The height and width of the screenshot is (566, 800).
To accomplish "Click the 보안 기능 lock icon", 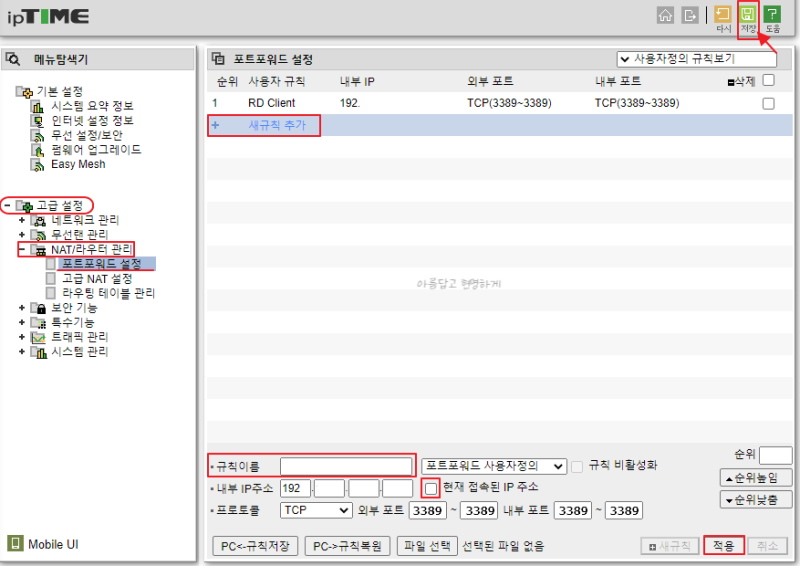I will pos(38,308).
